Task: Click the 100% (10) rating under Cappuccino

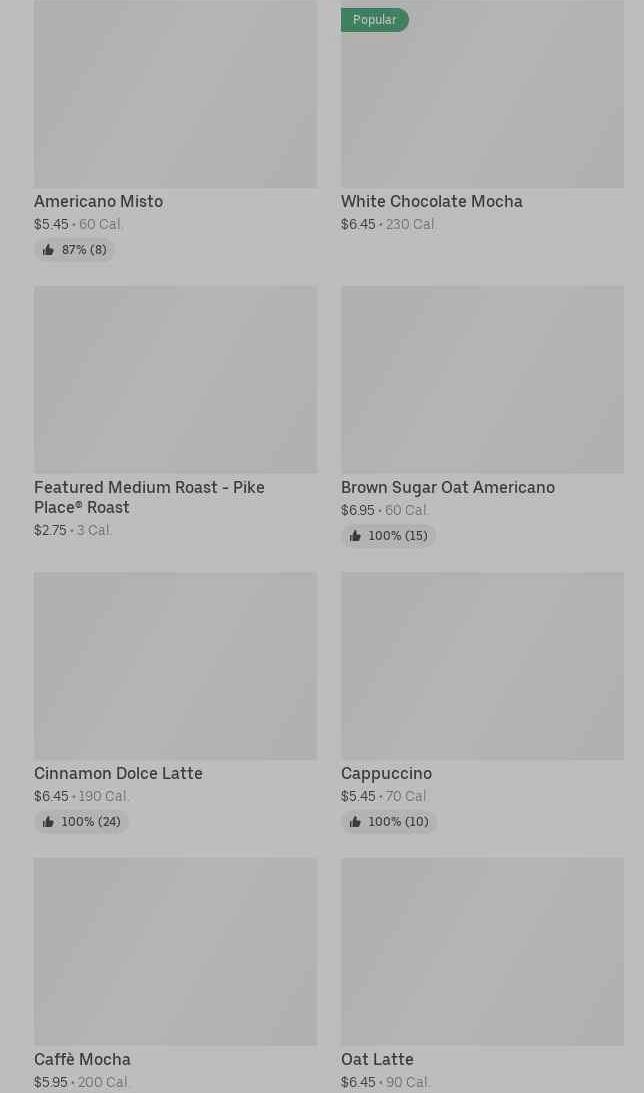Action: (x=397, y=822)
